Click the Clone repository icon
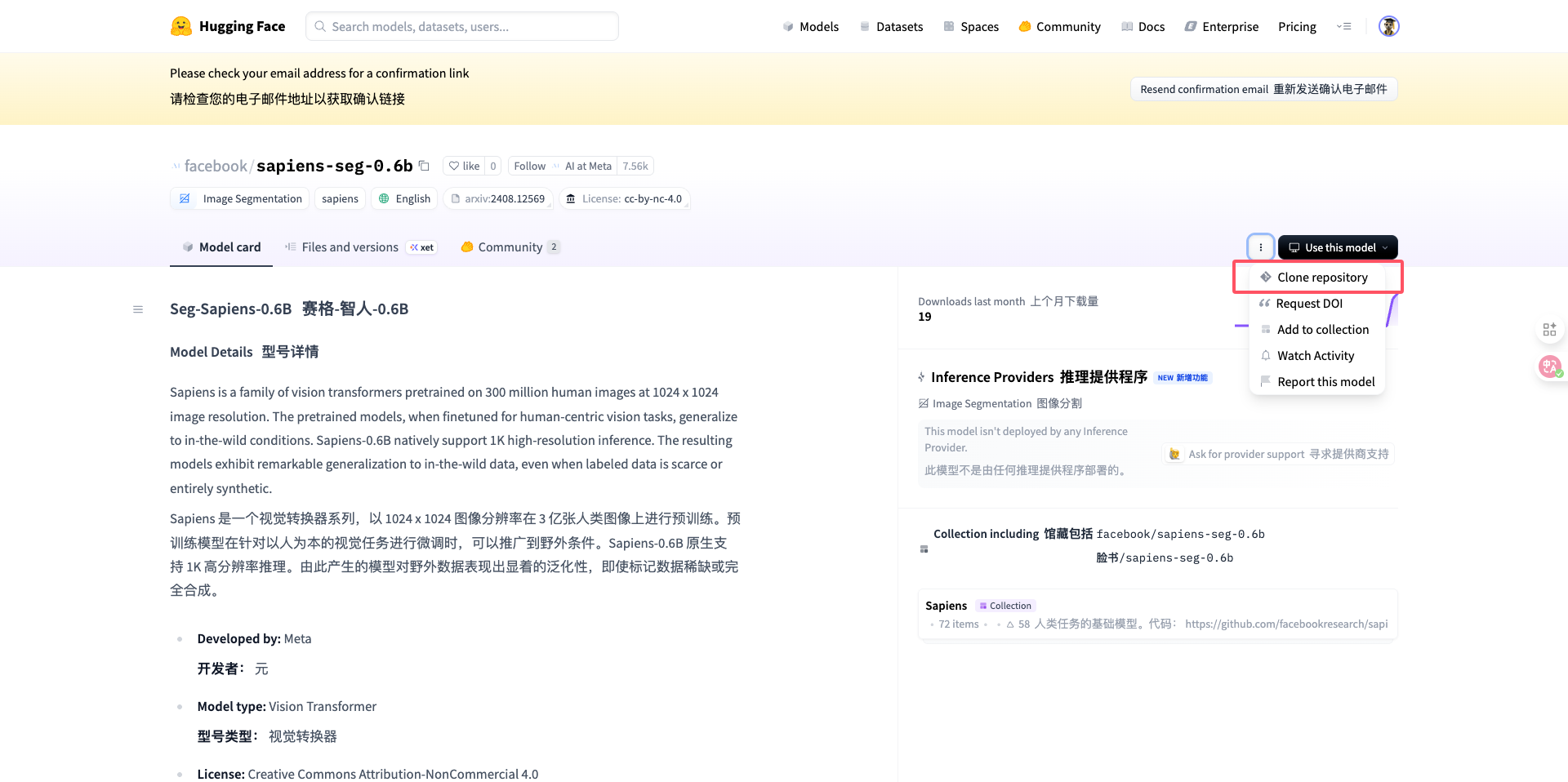The height and width of the screenshot is (782, 1568). click(1266, 278)
